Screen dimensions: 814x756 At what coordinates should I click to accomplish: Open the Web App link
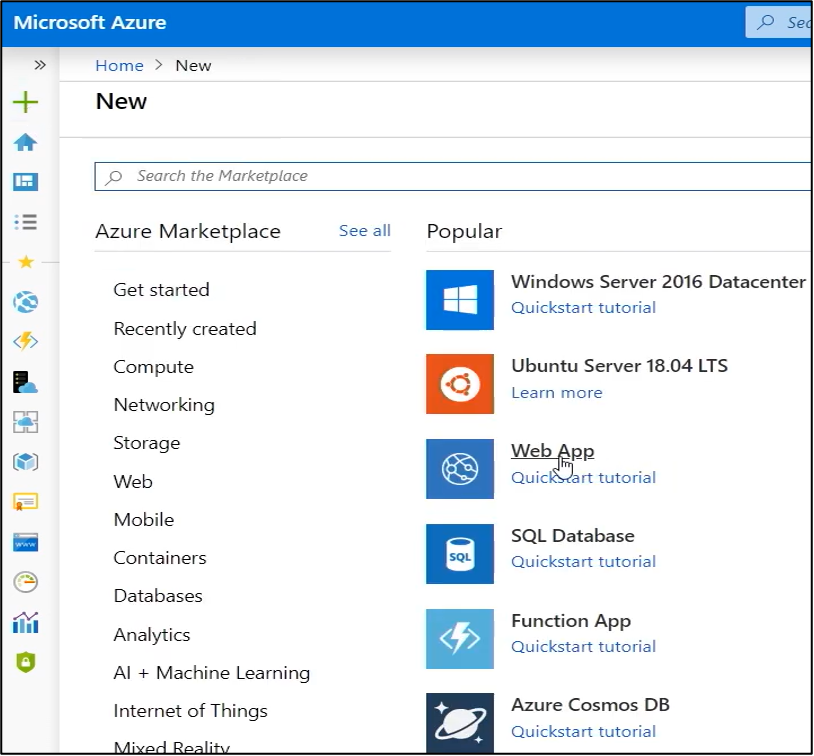[552, 451]
